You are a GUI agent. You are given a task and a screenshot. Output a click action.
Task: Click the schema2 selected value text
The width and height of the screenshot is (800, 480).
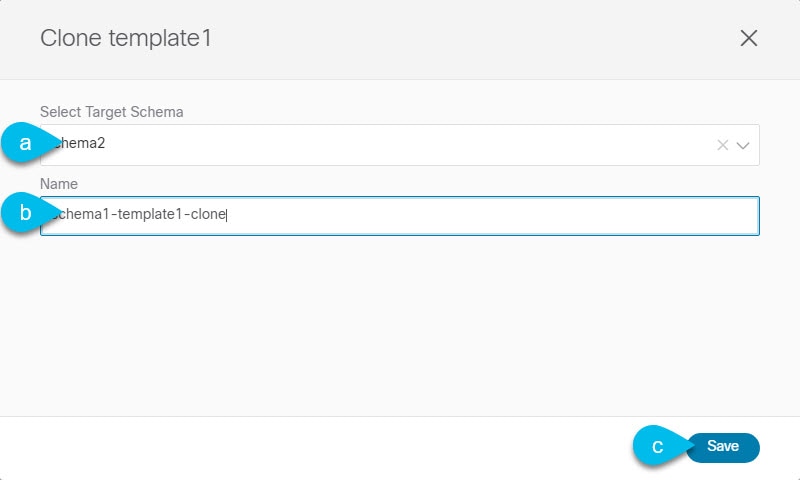point(79,143)
